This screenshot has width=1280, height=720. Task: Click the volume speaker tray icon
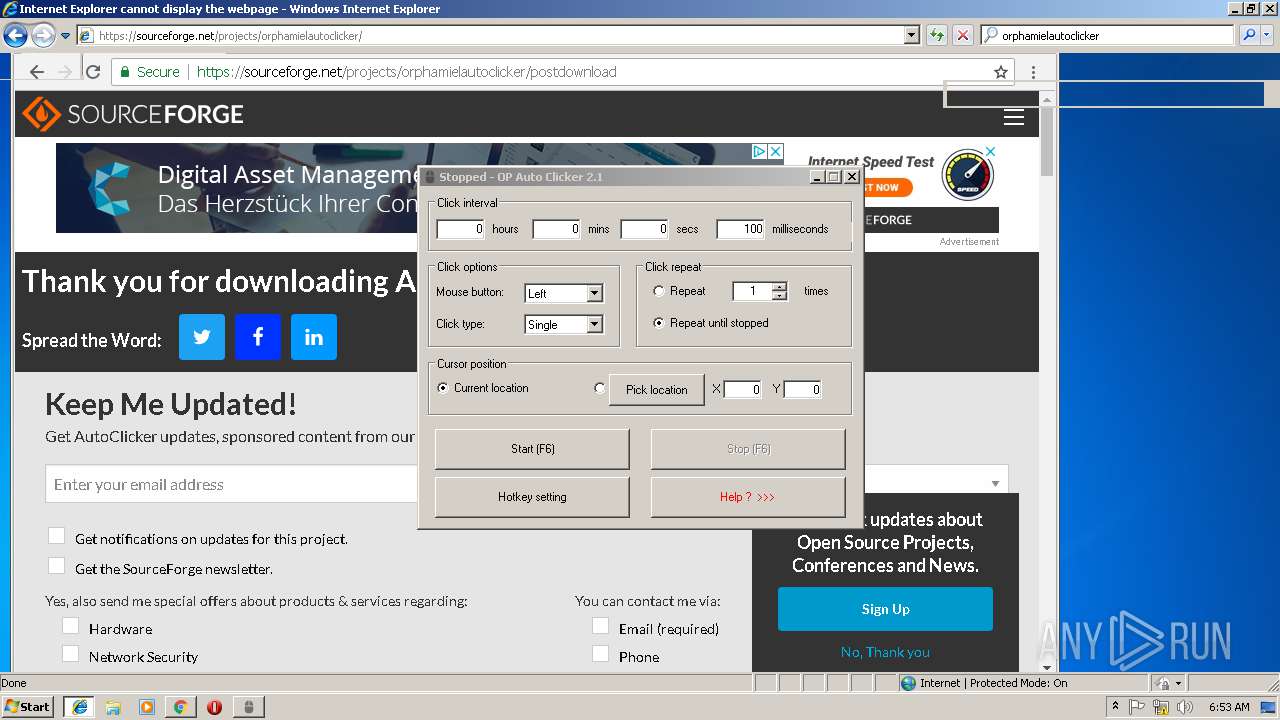(1185, 707)
